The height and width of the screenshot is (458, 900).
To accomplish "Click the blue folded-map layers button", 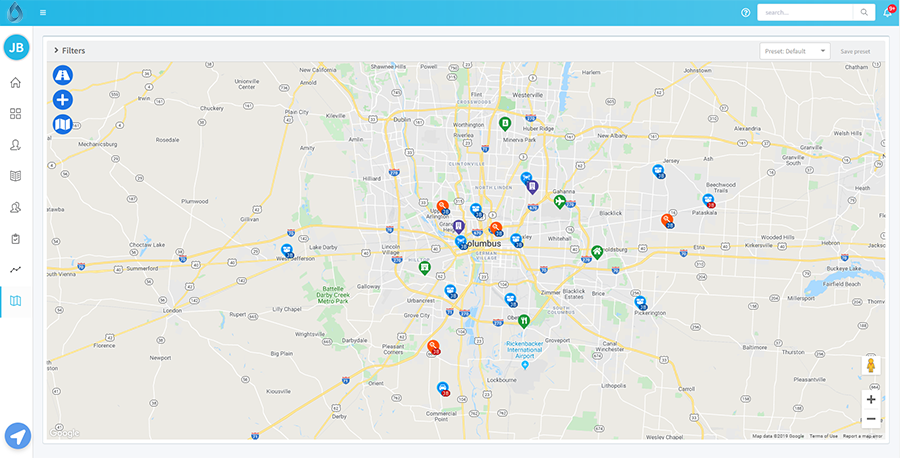I will pyautogui.click(x=63, y=125).
